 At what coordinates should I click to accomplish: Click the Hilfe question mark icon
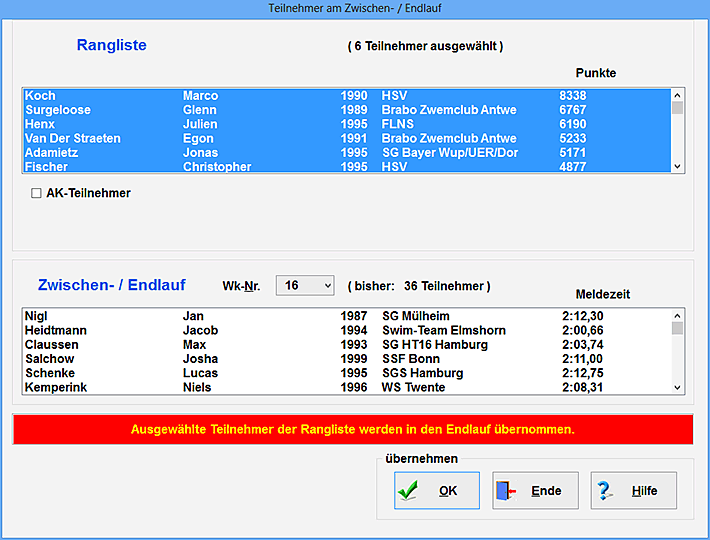pos(605,491)
